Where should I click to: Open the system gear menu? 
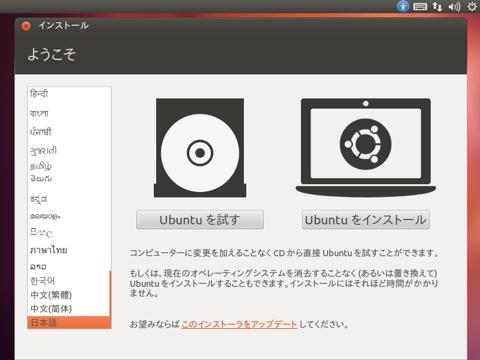(x=472, y=7)
